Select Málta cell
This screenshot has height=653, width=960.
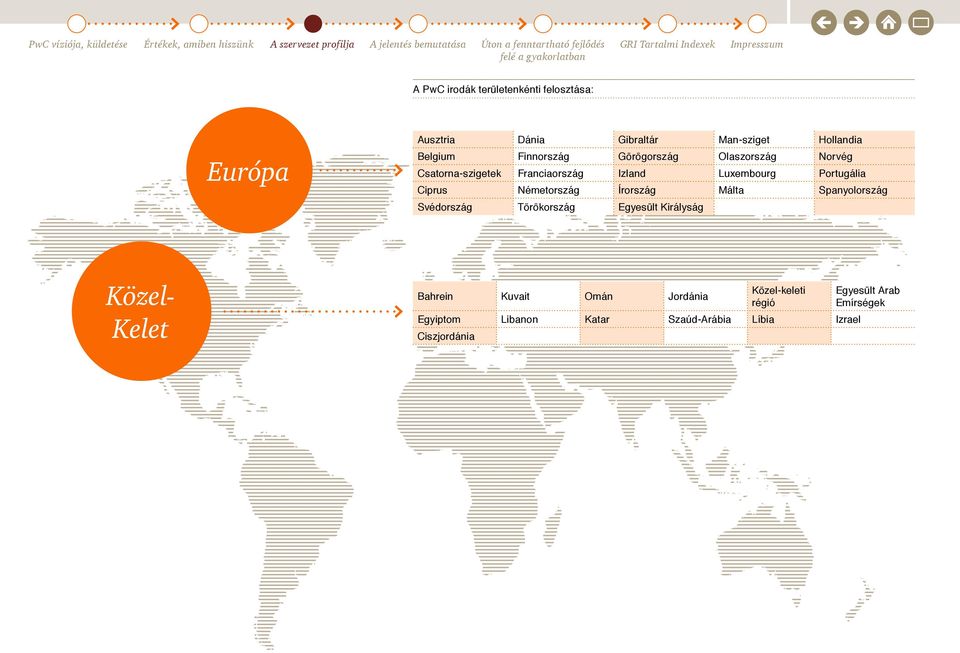(x=764, y=190)
